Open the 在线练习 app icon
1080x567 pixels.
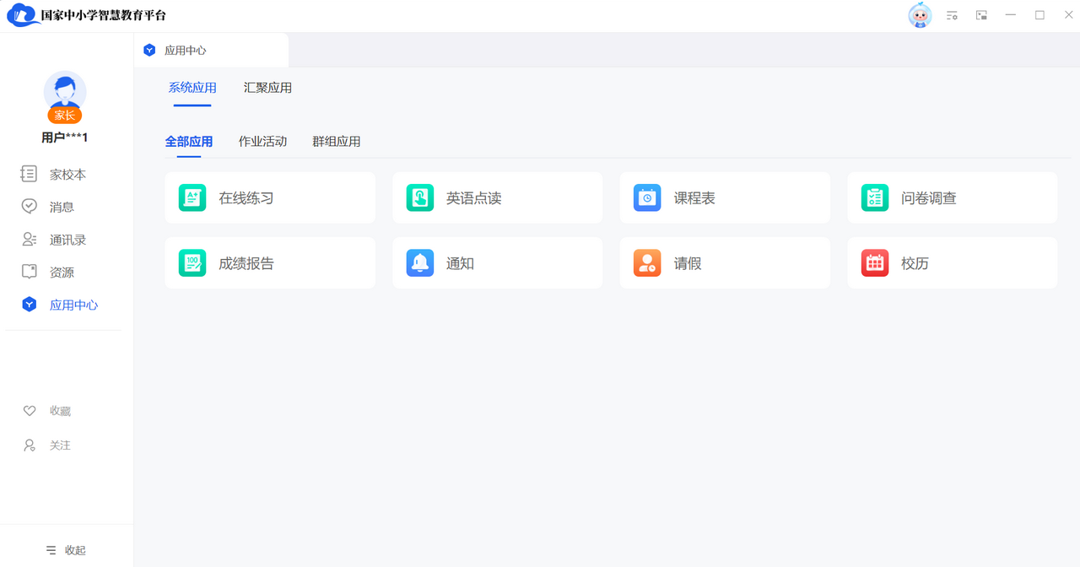(192, 198)
